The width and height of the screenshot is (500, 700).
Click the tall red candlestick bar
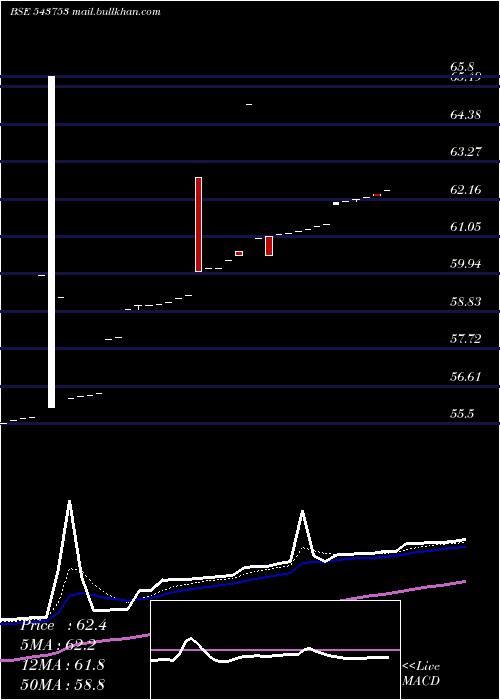pyautogui.click(x=199, y=224)
